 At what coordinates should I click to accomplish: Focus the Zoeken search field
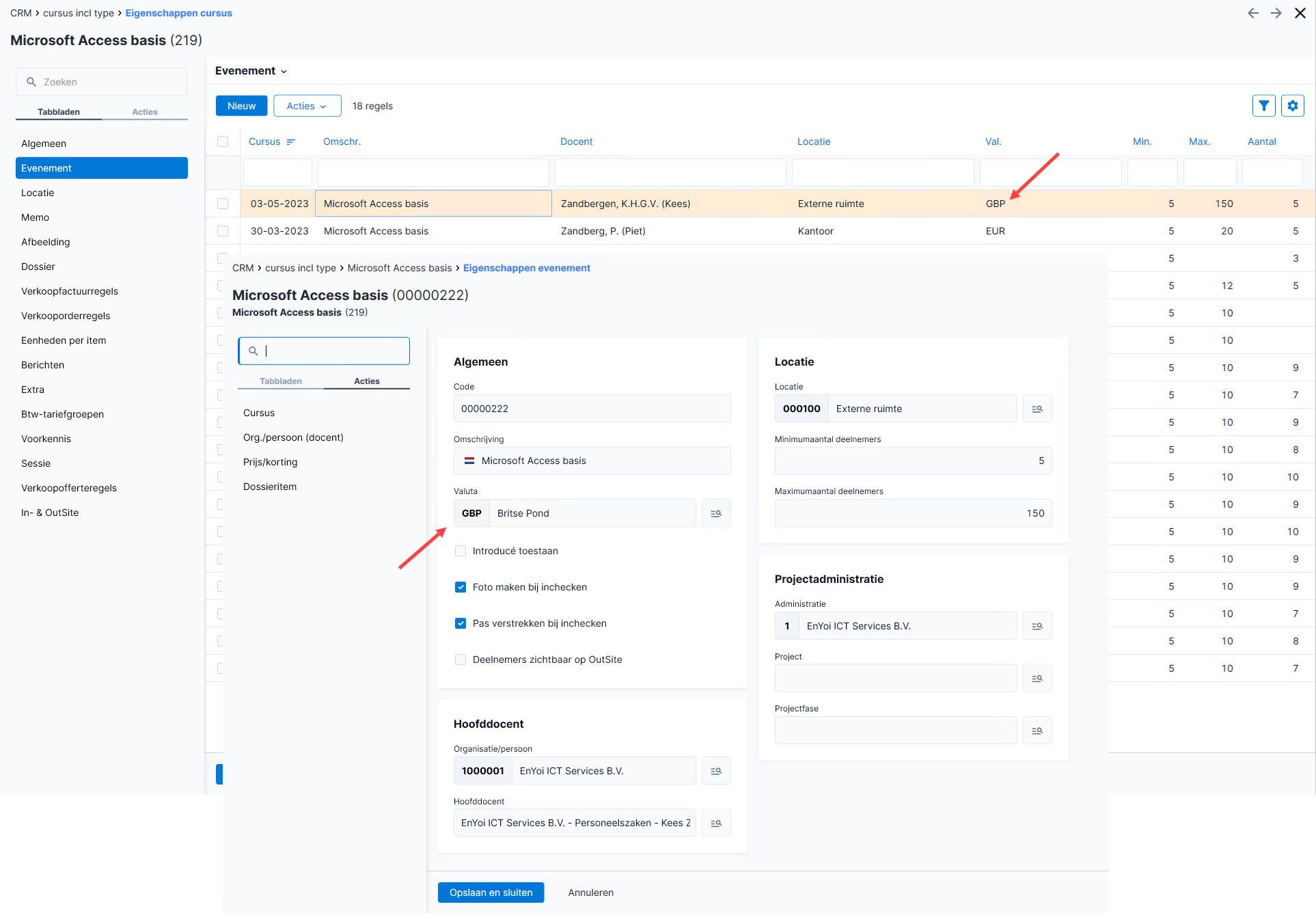click(102, 82)
